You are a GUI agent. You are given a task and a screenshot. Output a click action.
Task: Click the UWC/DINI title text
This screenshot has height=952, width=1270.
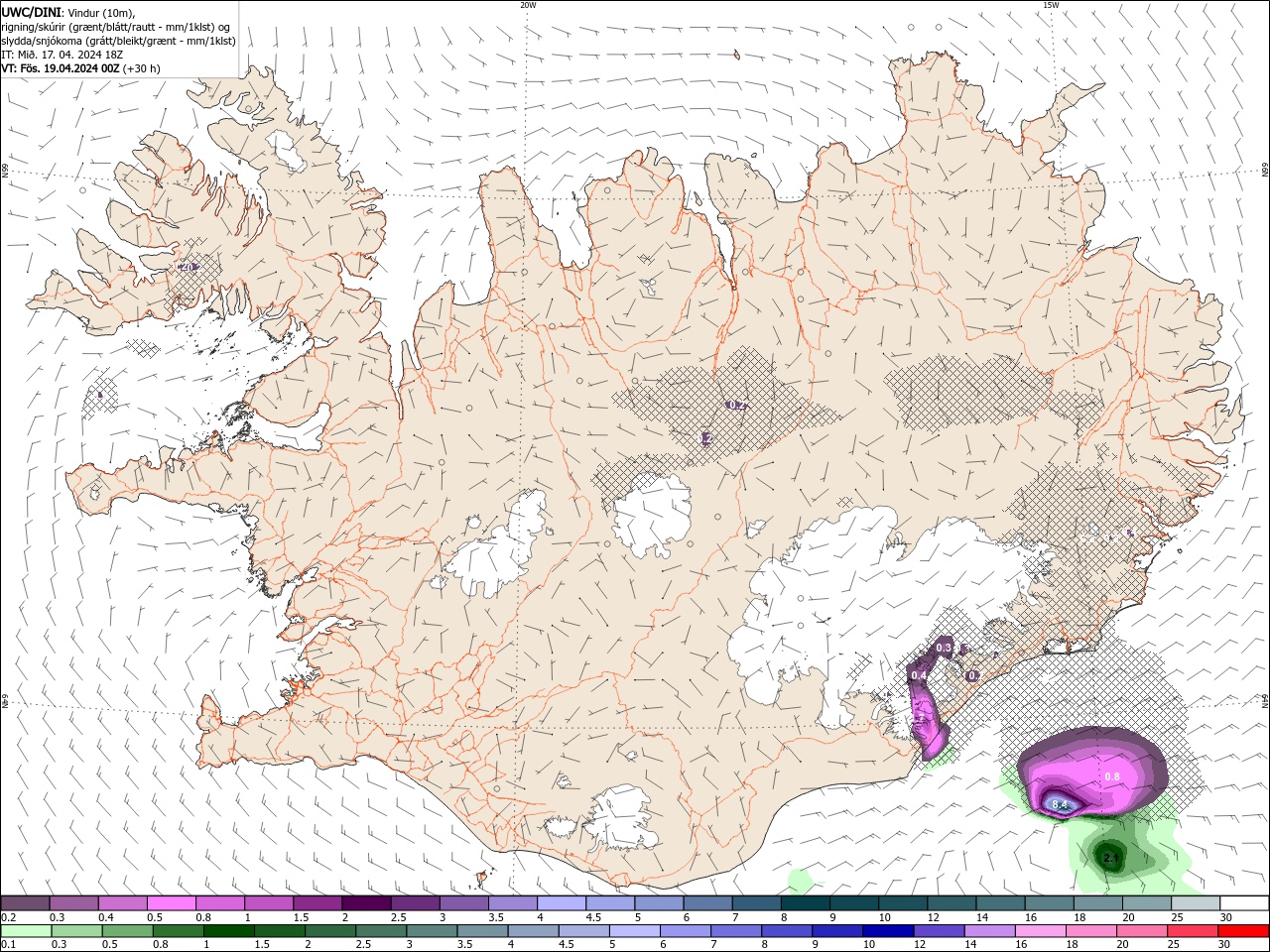31,12
